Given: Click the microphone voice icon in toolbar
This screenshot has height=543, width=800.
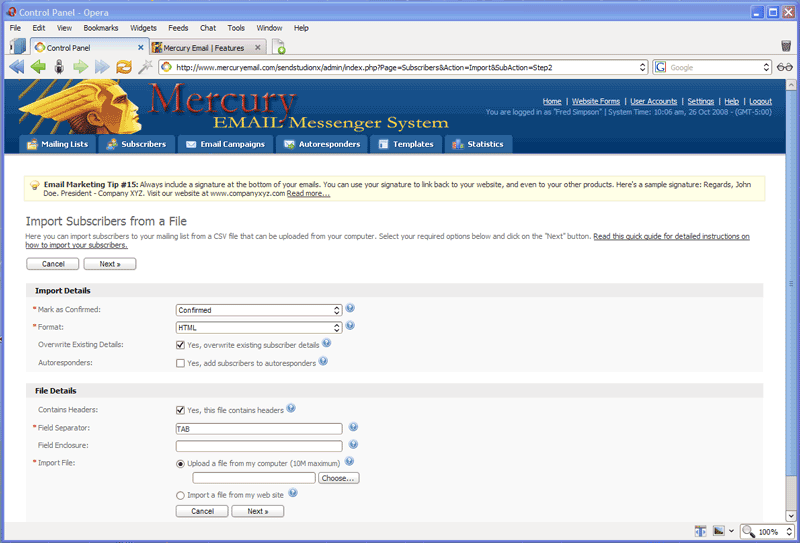Looking at the screenshot, I should pos(59,67).
